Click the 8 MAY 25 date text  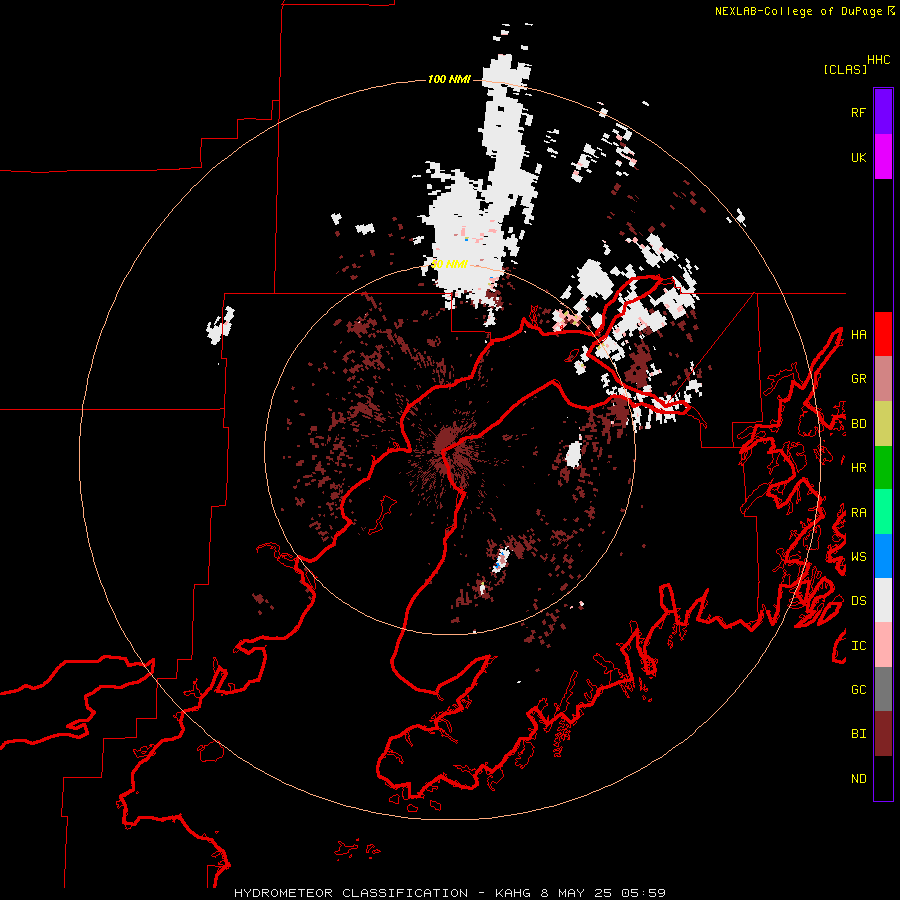pyautogui.click(x=579, y=893)
